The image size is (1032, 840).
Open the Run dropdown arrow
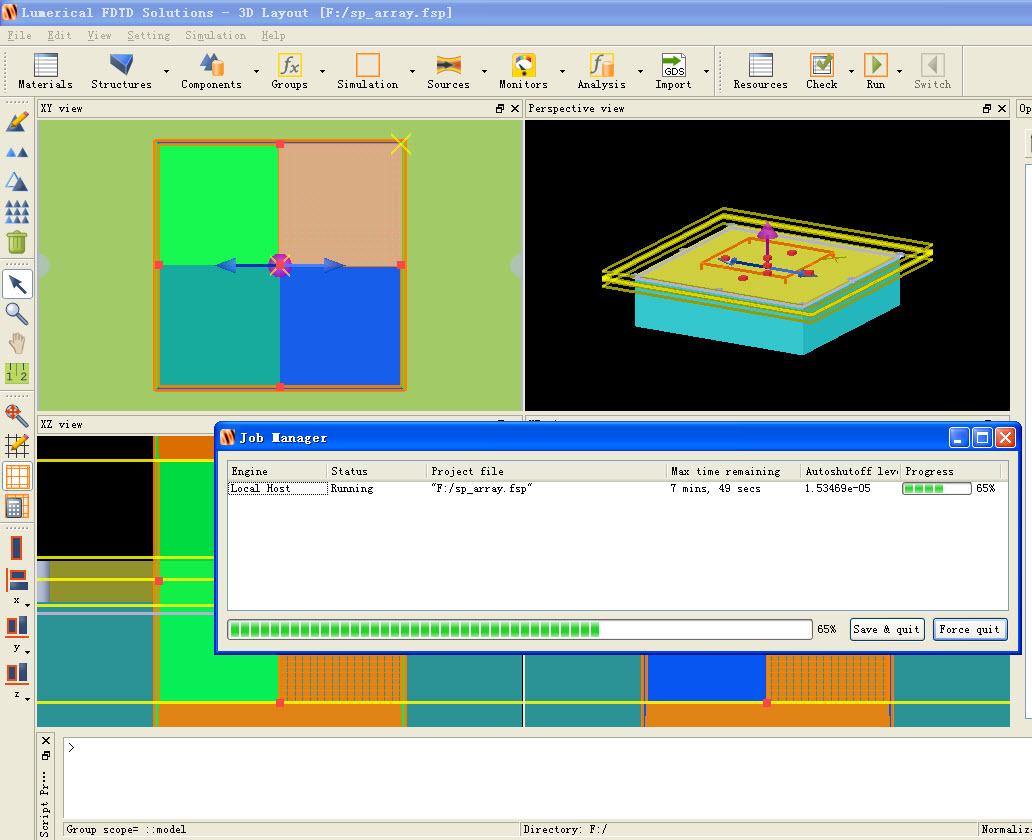tap(900, 71)
